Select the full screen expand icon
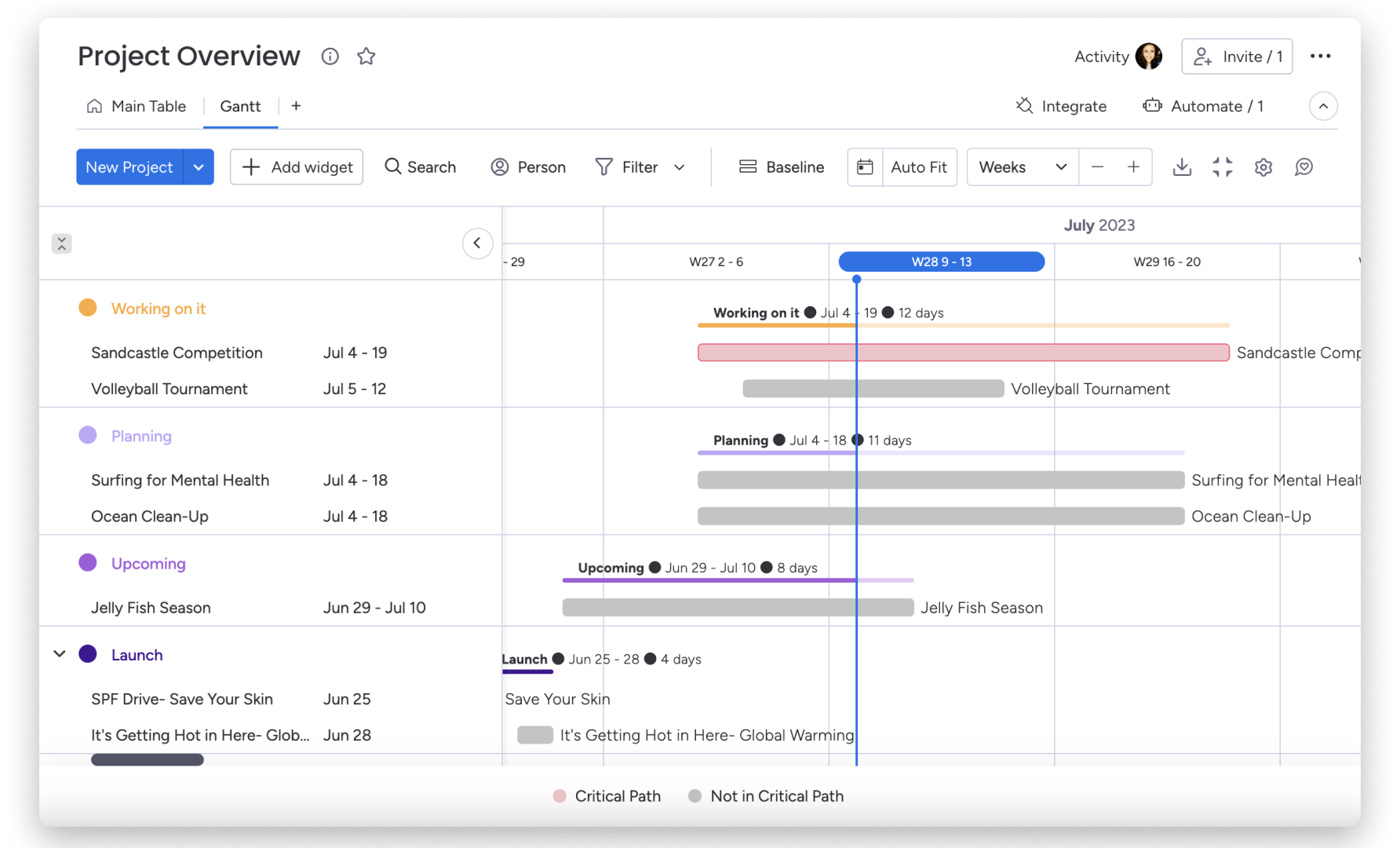The height and width of the screenshot is (848, 1400). click(x=1223, y=166)
